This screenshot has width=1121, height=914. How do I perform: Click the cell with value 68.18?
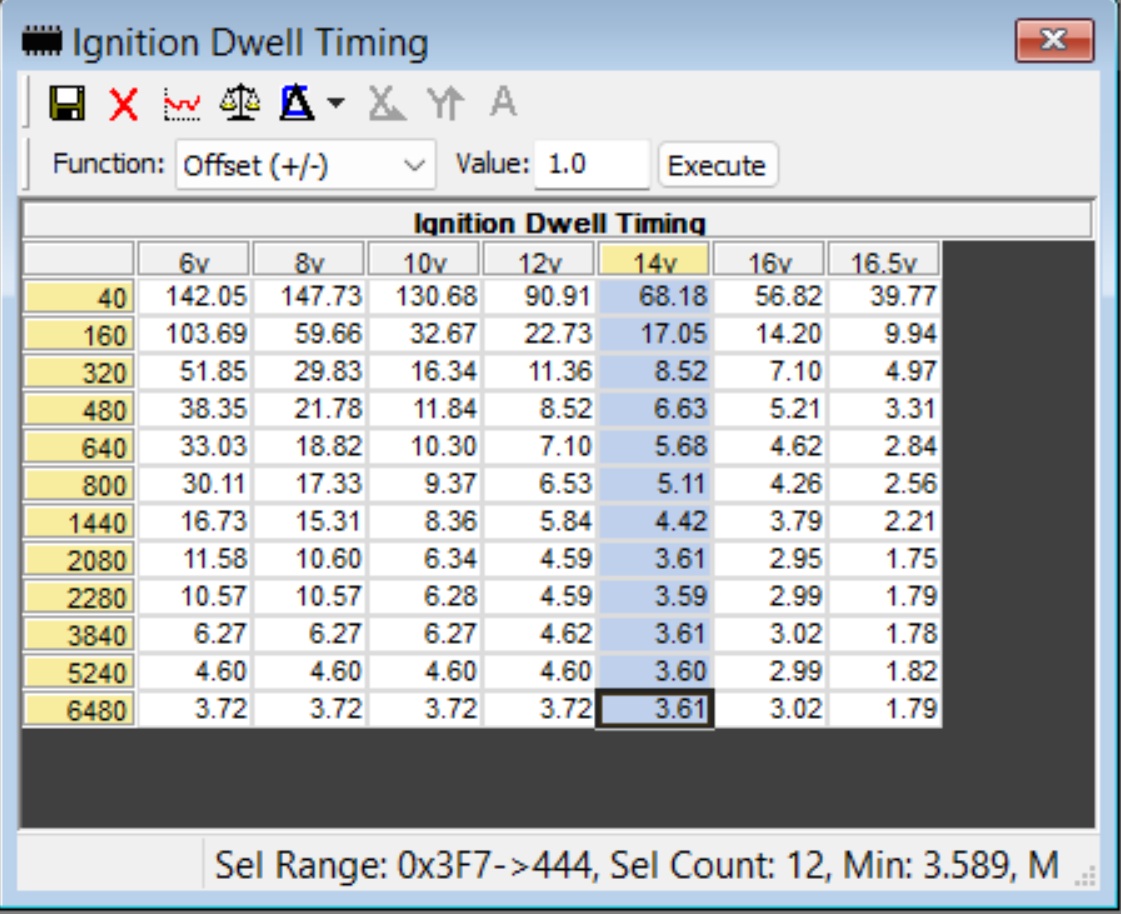pyautogui.click(x=654, y=296)
